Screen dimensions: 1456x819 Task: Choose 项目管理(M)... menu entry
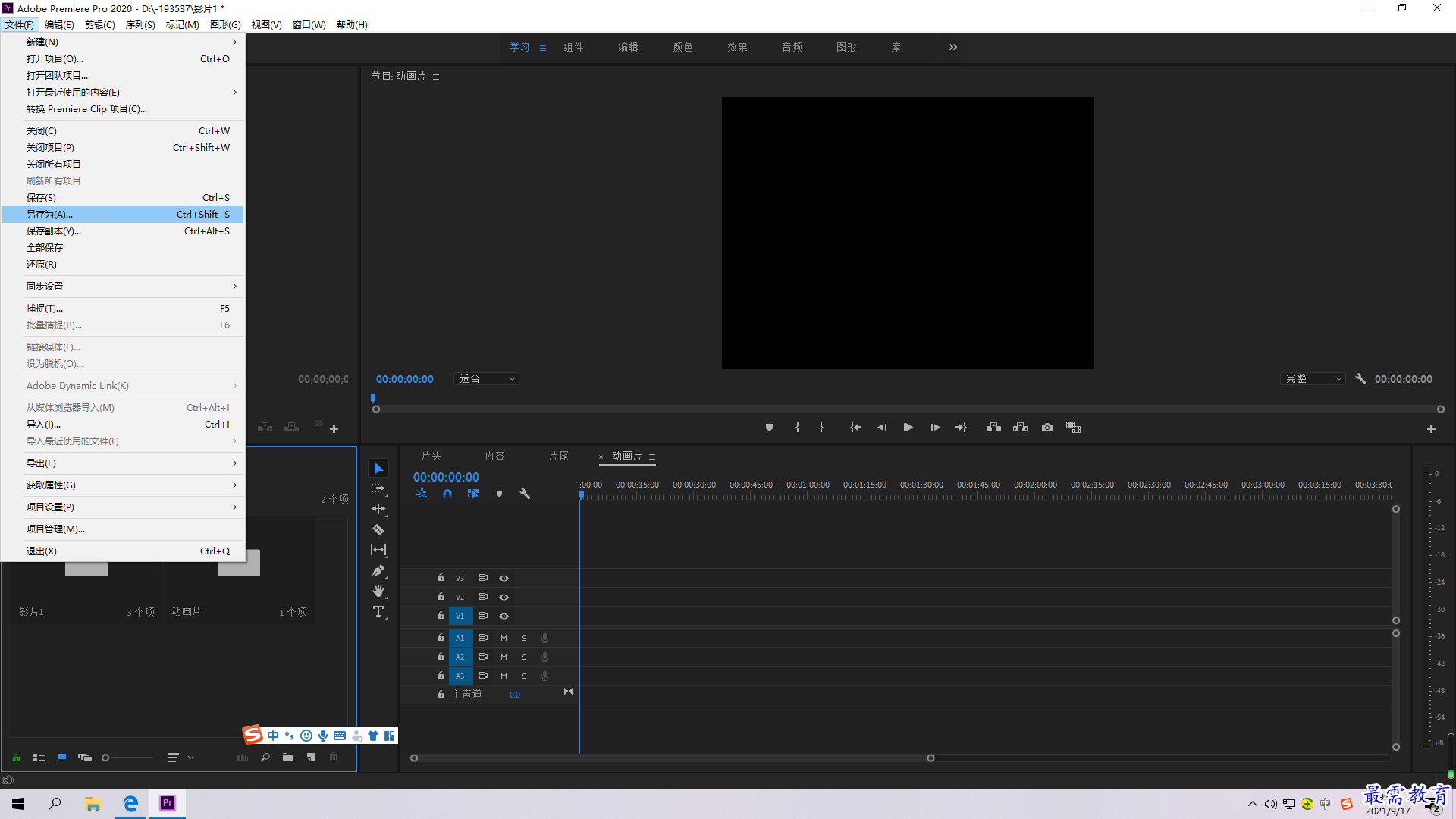pos(123,529)
